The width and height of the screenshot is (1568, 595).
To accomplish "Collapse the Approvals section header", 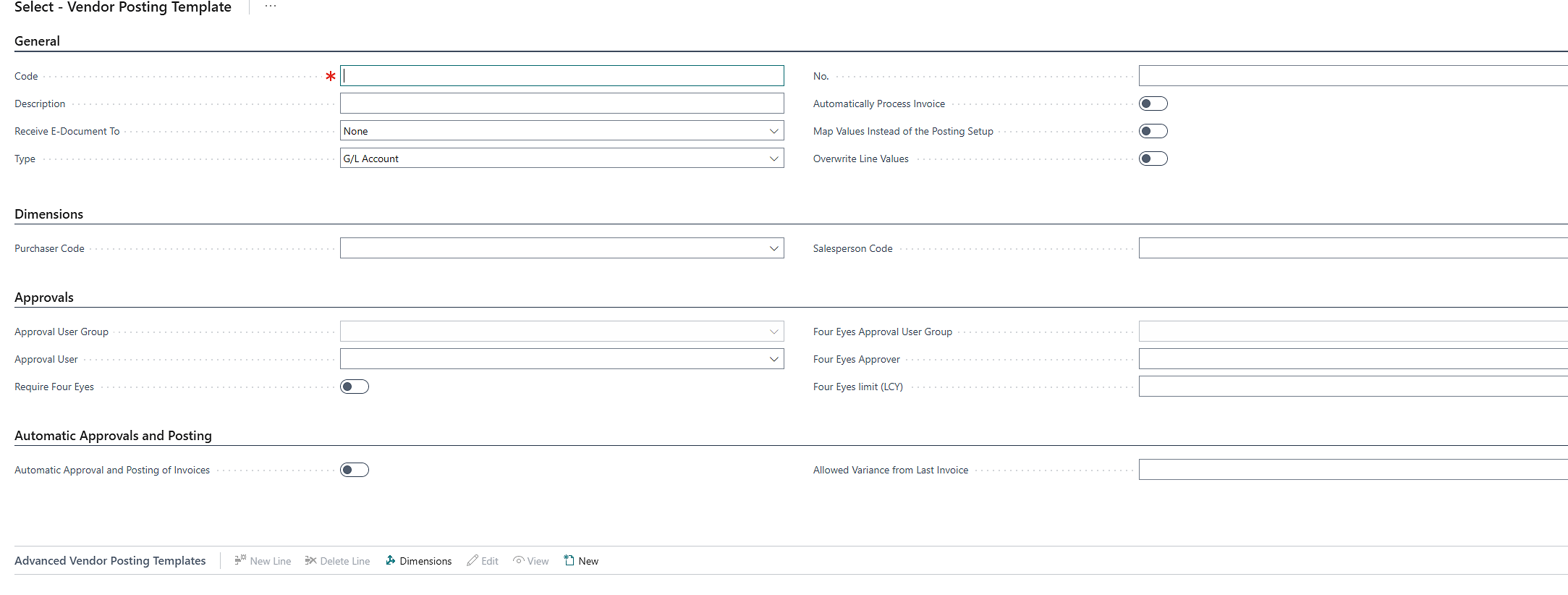I will [44, 297].
